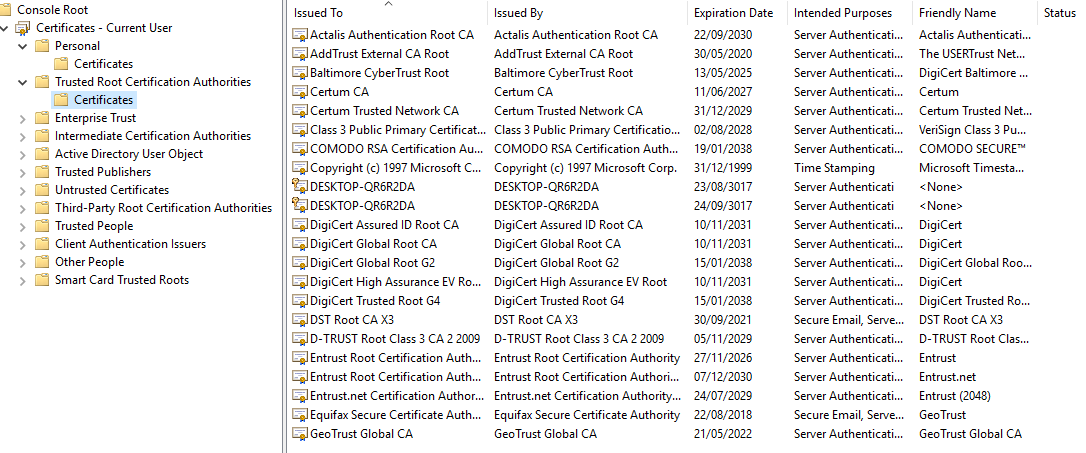Click the GeoTrust Global CA certificate icon
This screenshot has height=453, width=1086.
click(x=300, y=434)
